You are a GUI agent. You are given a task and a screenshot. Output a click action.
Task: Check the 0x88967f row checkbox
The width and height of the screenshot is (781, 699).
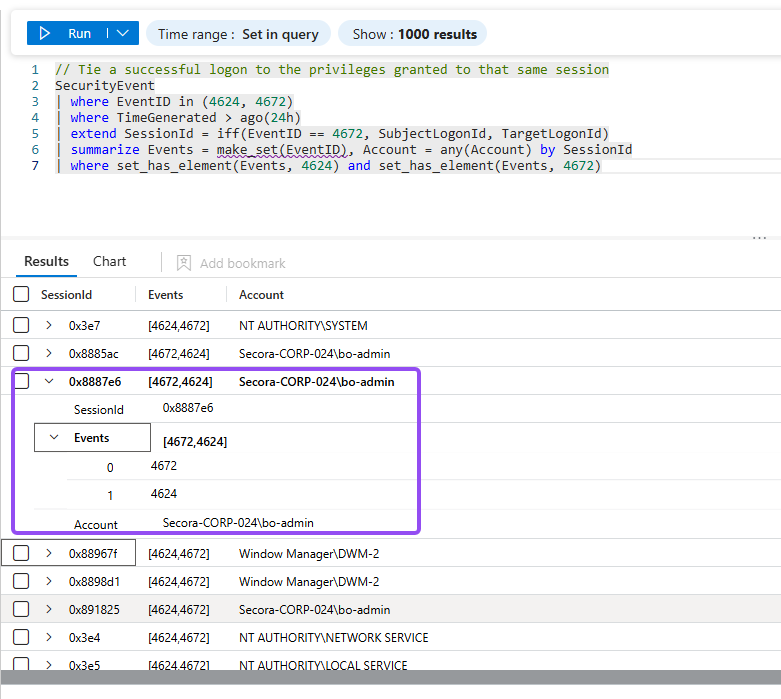click(21, 553)
